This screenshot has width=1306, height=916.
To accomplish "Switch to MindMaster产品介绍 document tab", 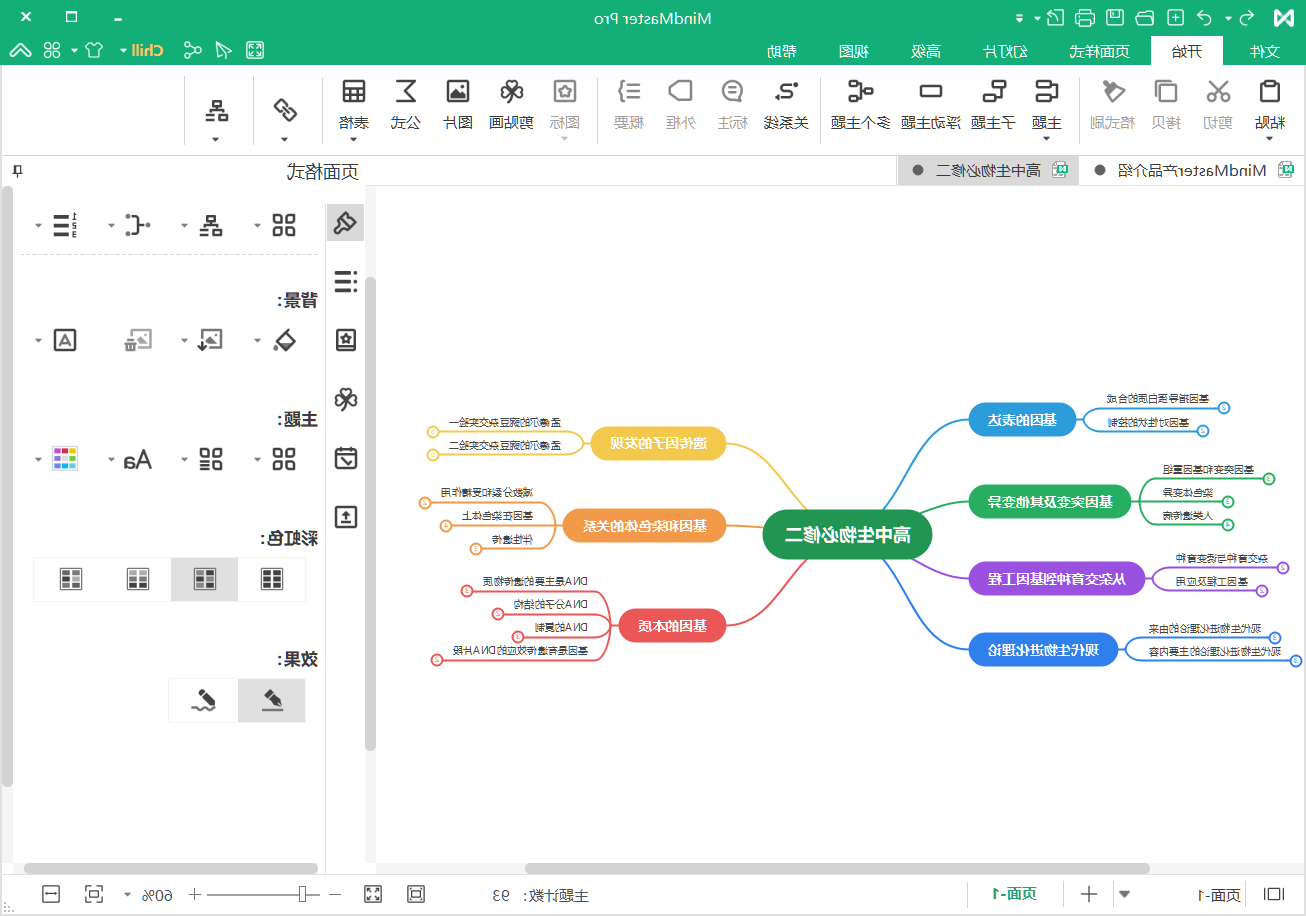I will pos(1190,171).
